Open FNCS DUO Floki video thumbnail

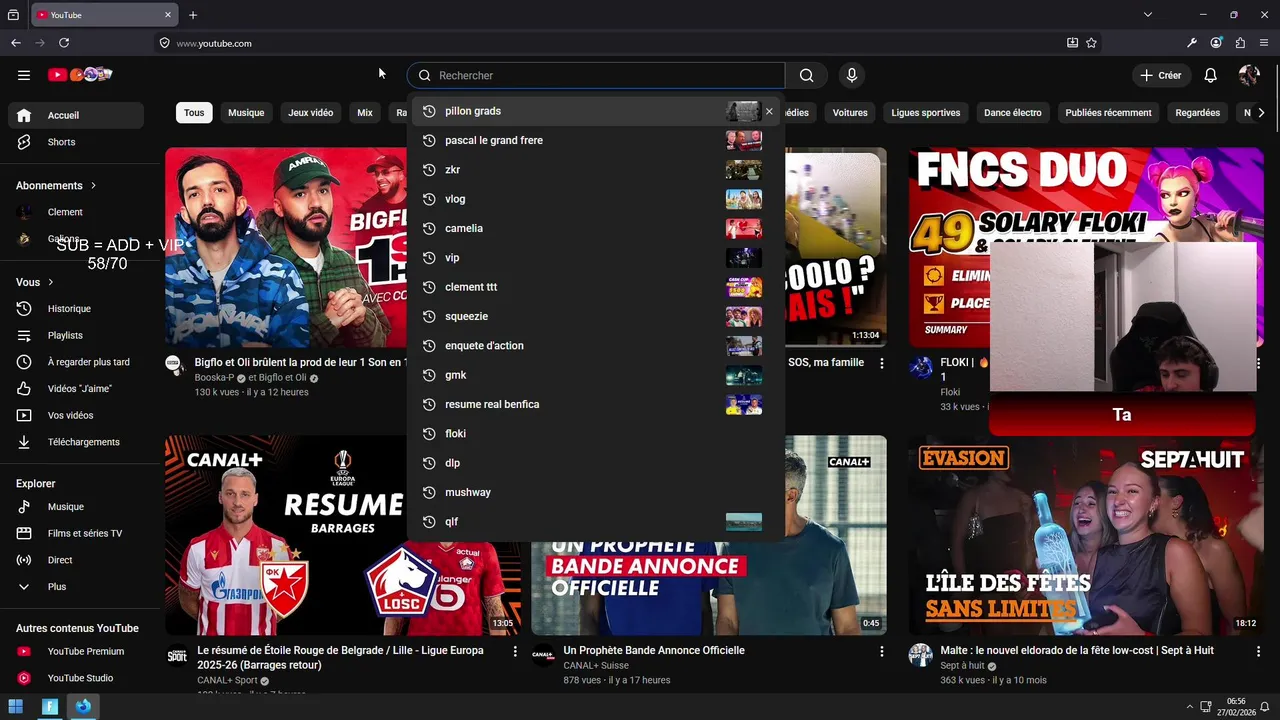[1086, 247]
